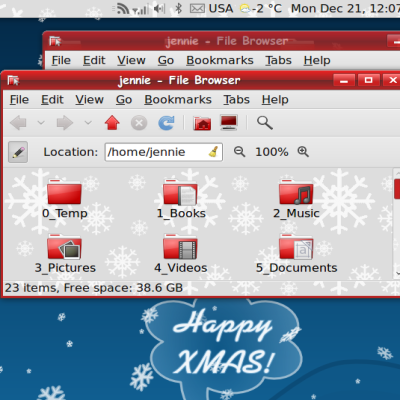
Task: Open the Tabs menu in the back window
Action: 278,60
